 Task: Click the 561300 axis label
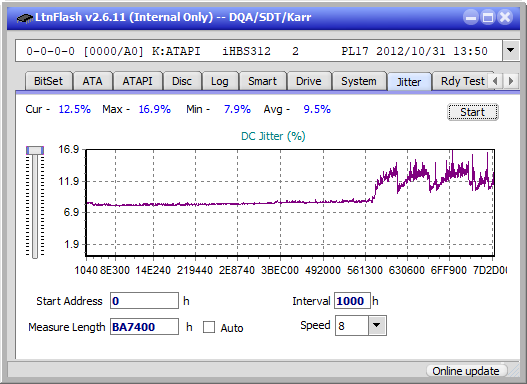pyautogui.click(x=364, y=270)
